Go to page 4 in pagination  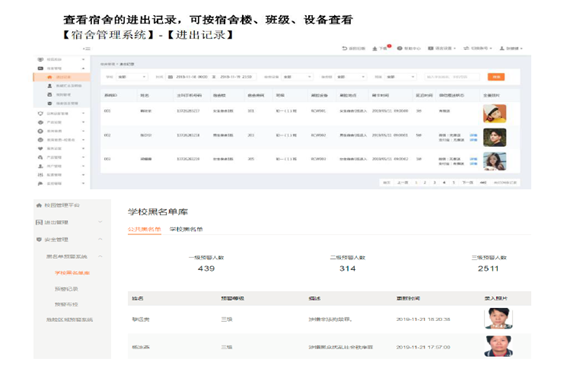point(444,183)
